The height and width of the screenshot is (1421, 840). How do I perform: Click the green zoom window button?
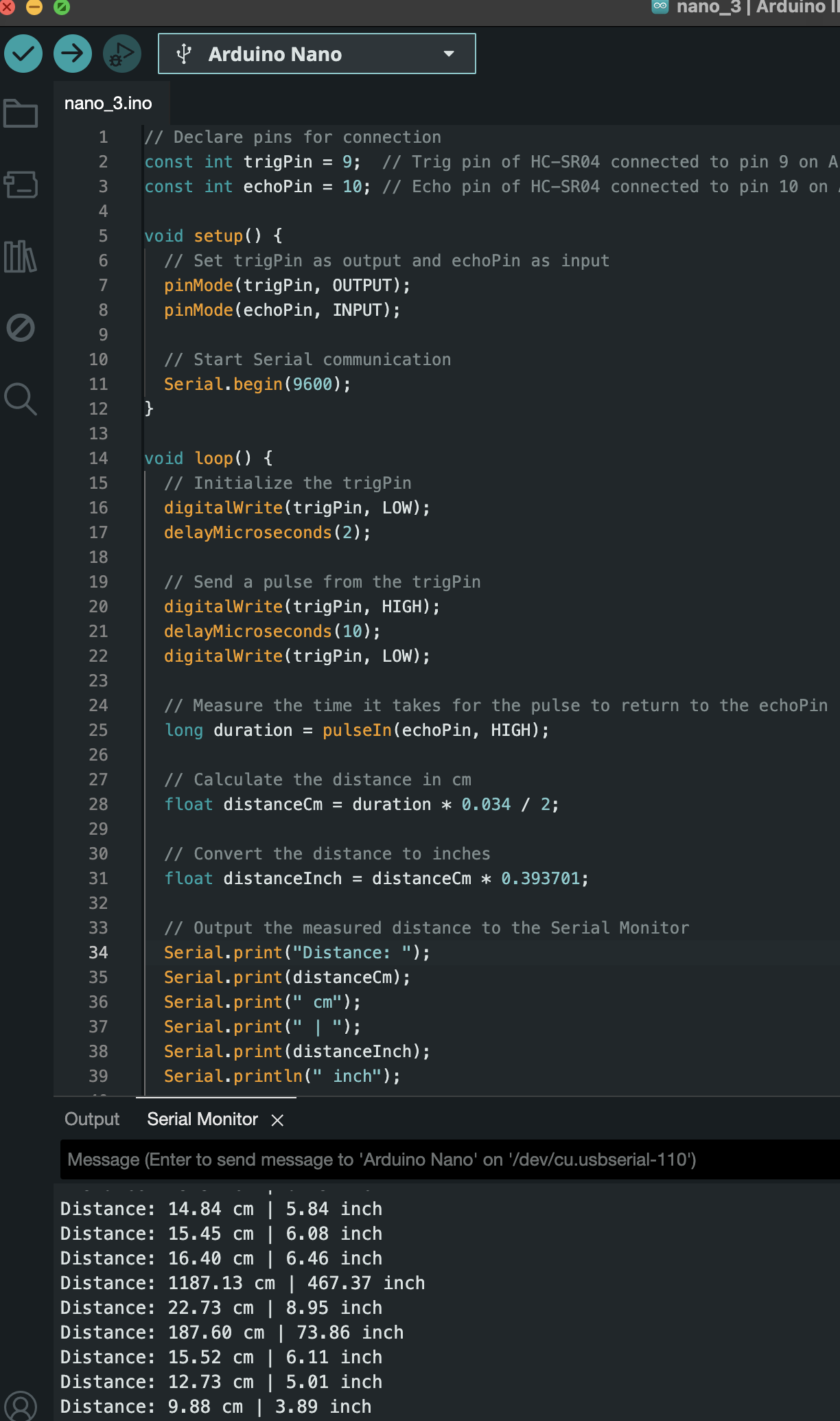(x=61, y=6)
